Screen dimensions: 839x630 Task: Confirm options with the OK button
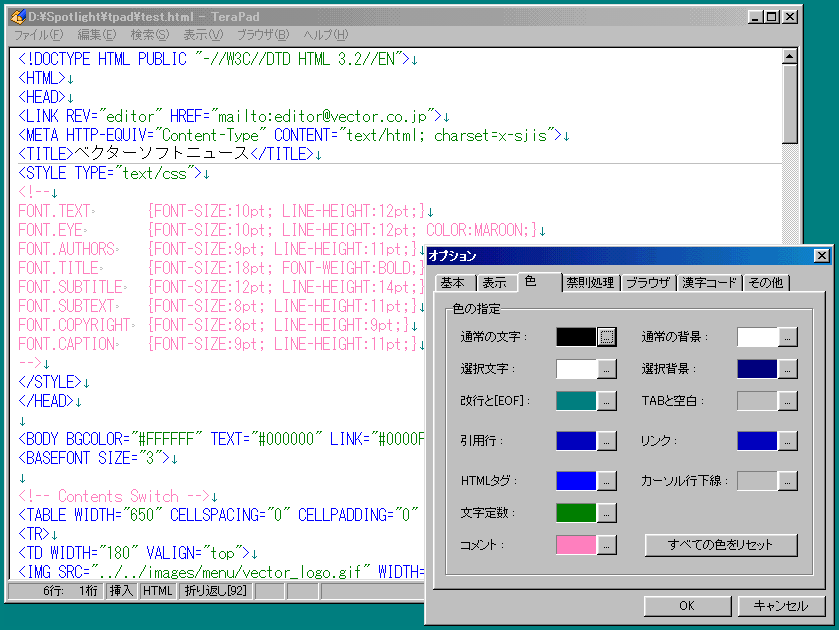pos(687,606)
